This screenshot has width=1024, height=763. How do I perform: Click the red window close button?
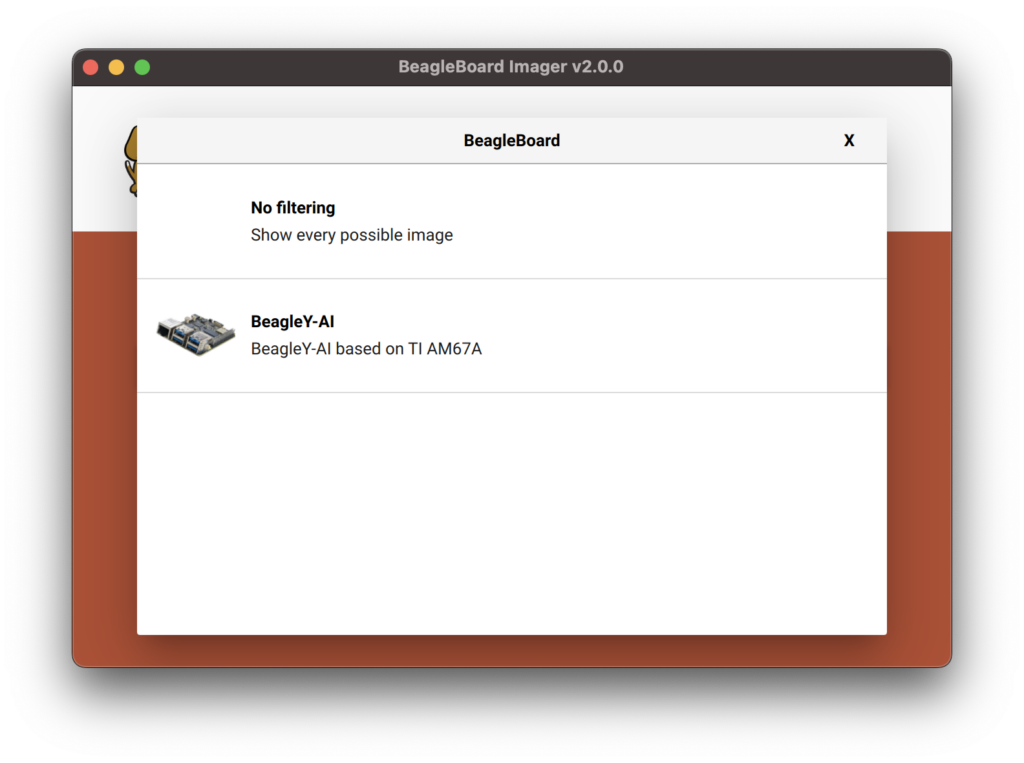click(91, 67)
